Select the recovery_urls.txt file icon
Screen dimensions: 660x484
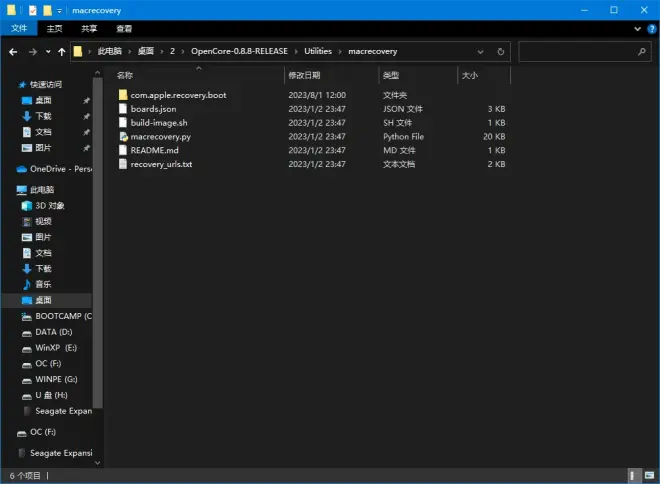coord(123,164)
